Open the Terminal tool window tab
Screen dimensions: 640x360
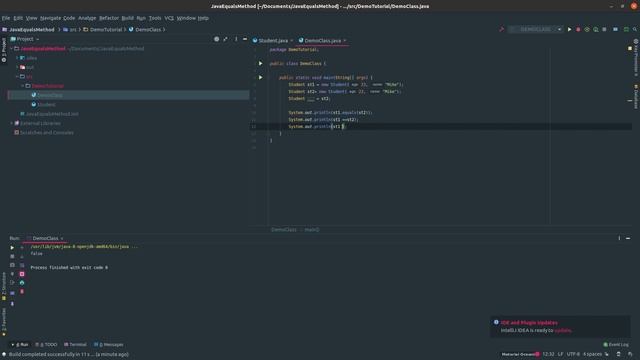(x=75, y=345)
